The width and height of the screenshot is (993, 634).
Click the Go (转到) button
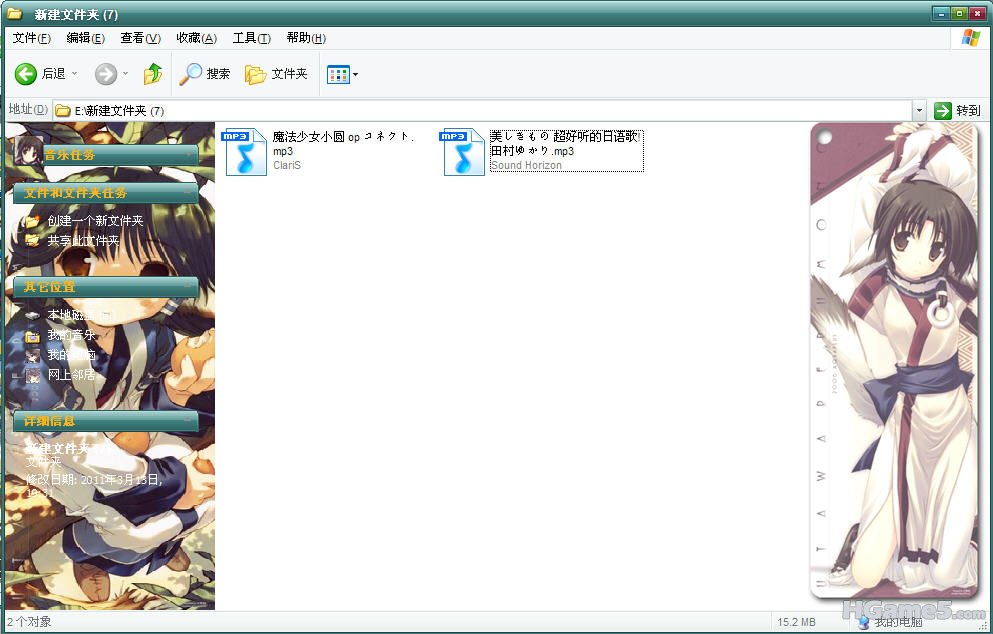[958, 111]
